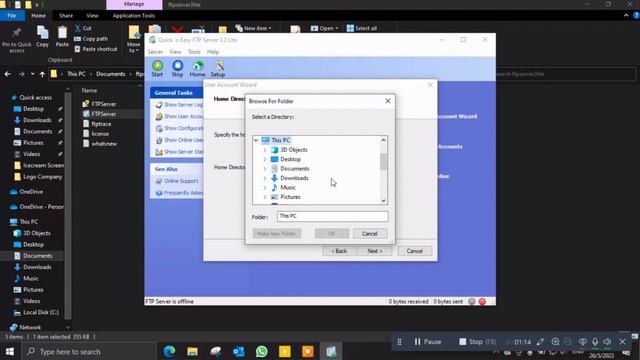Expand the Downloads node in Browse For Folder
The width and height of the screenshot is (640, 360).
point(265,178)
